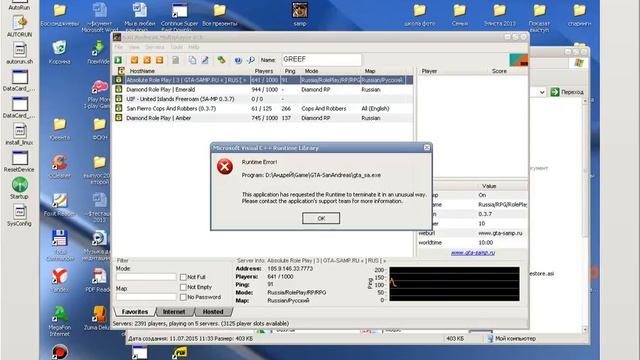The width and height of the screenshot is (640, 360).
Task: Switch to the Hosted tab
Action: point(213,312)
